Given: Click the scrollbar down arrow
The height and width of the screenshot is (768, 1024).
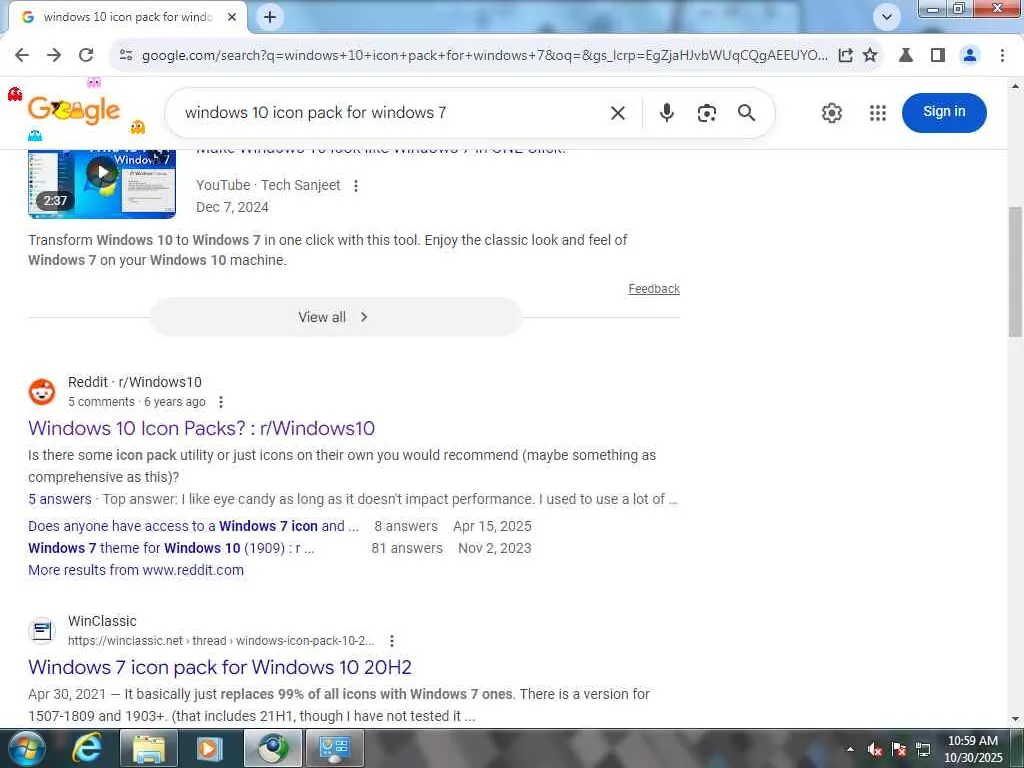Looking at the screenshot, I should pyautogui.click(x=1016, y=719).
